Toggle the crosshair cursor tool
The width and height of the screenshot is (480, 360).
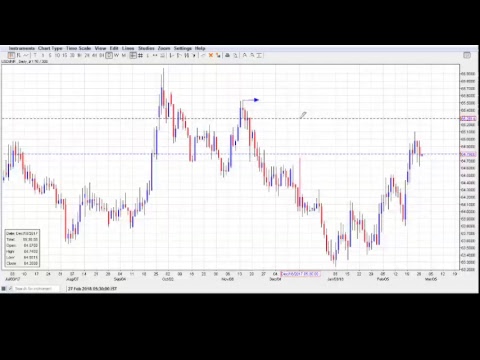click(133, 55)
